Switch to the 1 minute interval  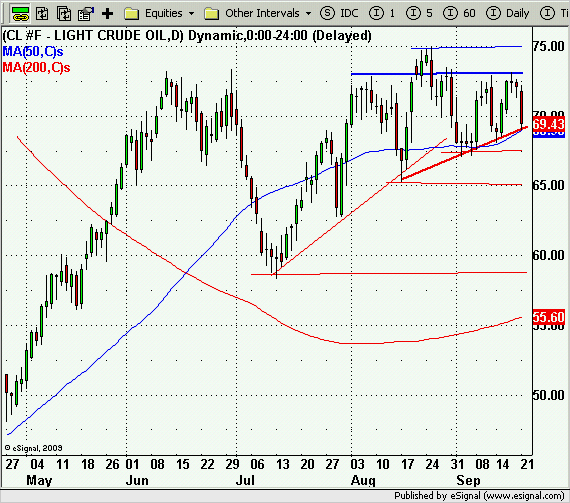[382, 13]
